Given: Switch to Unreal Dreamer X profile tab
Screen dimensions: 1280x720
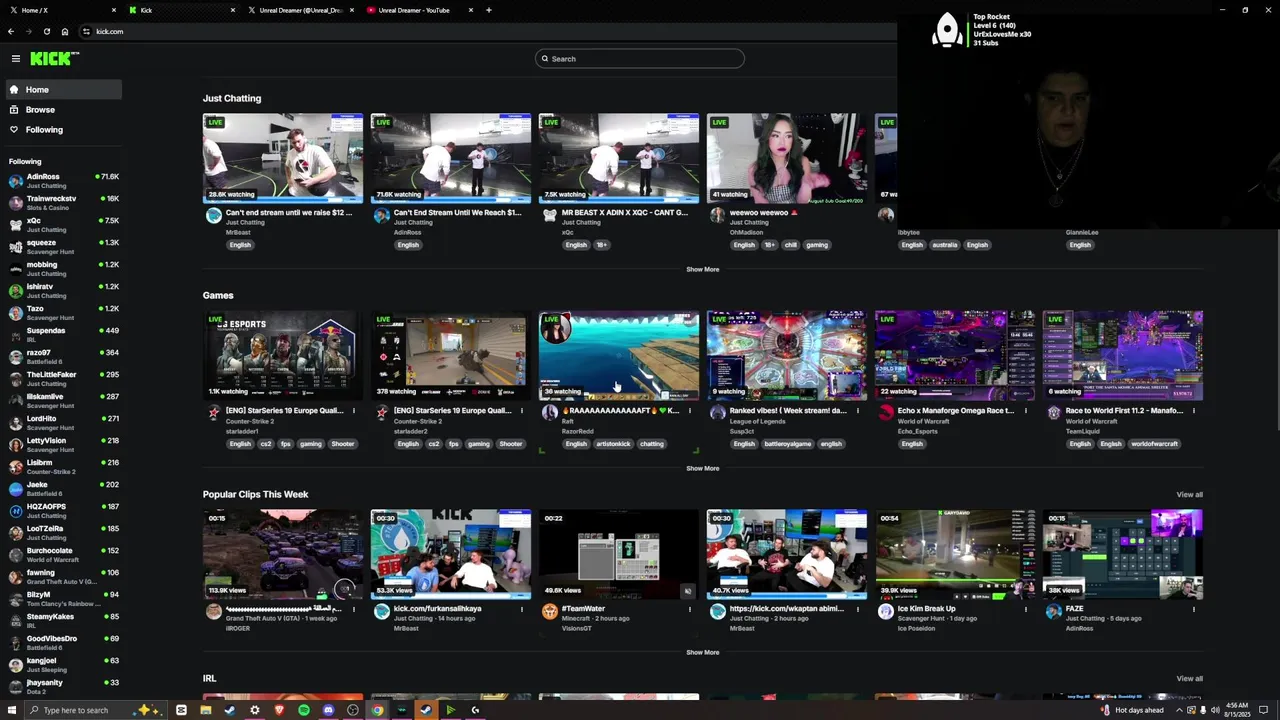Looking at the screenshot, I should click(298, 10).
